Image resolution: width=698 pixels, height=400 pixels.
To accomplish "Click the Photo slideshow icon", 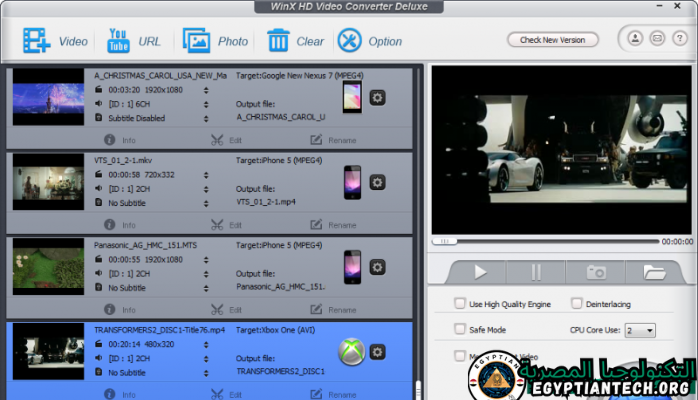I will pos(196,41).
